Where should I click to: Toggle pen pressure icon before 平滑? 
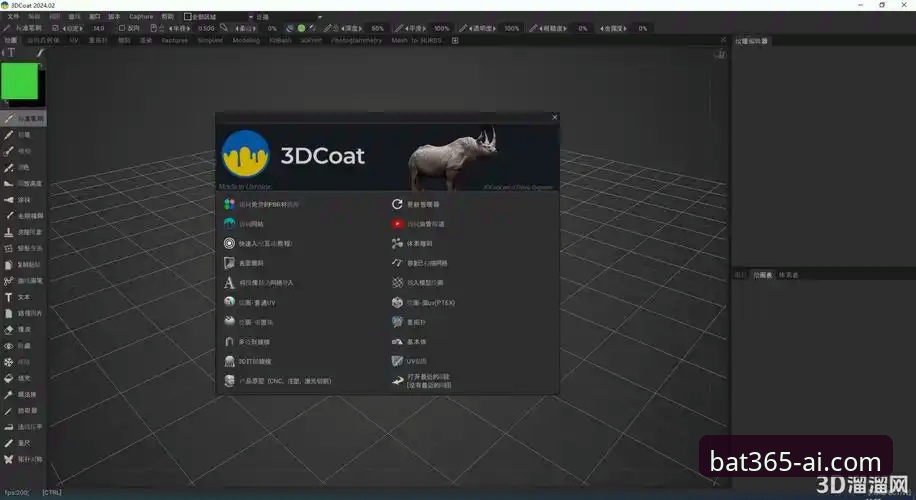click(398, 28)
